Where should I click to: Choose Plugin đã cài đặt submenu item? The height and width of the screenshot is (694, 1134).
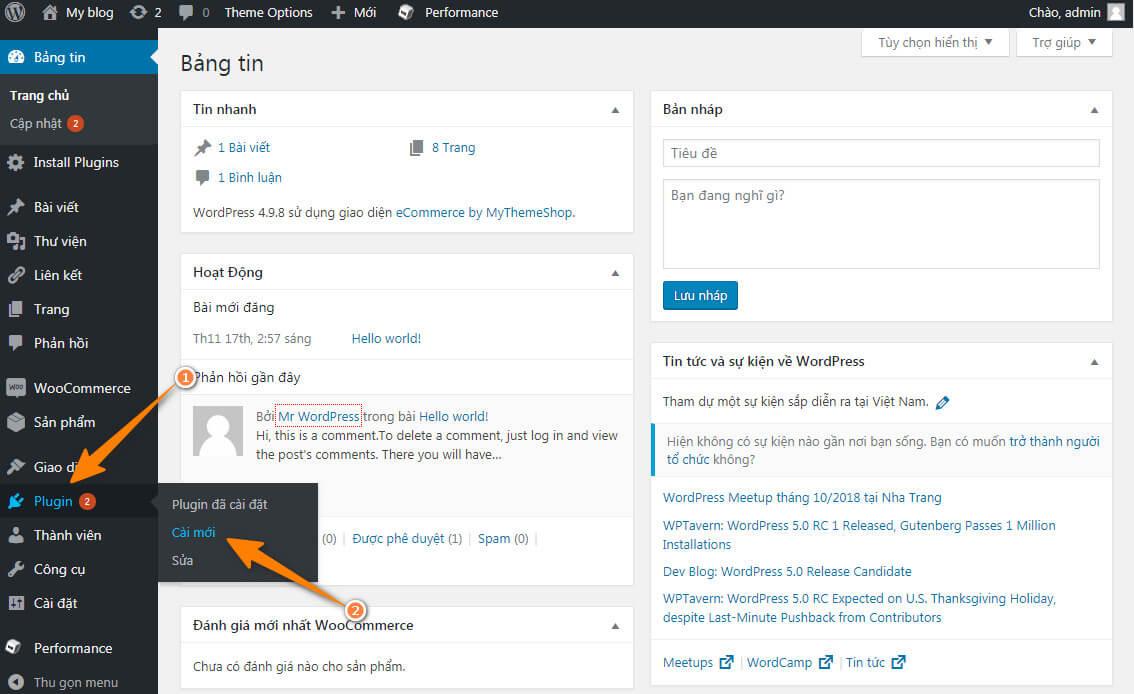click(219, 504)
